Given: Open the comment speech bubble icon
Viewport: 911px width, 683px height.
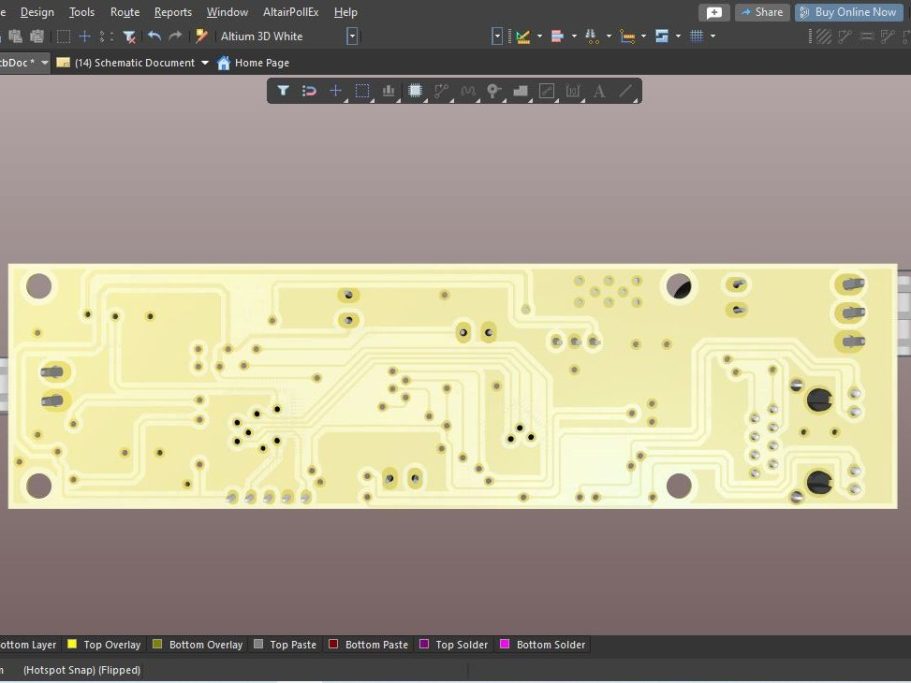Looking at the screenshot, I should (x=714, y=12).
